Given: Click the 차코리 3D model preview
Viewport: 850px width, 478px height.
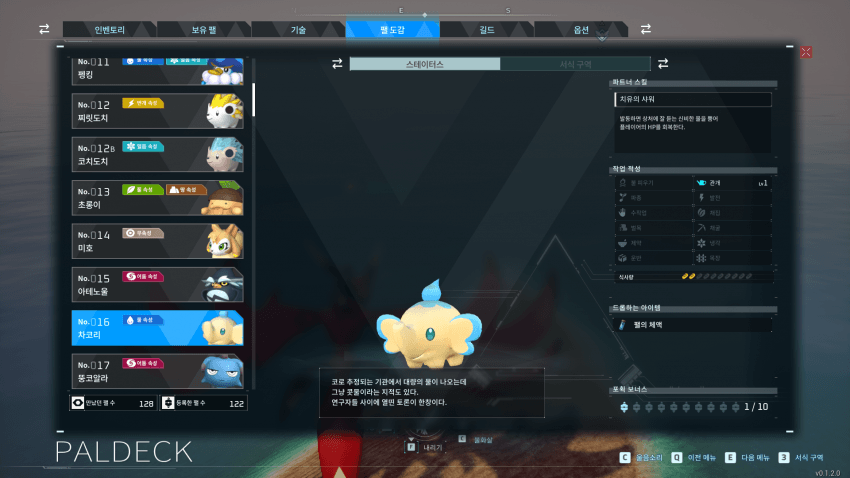Looking at the screenshot, I should 429,325.
